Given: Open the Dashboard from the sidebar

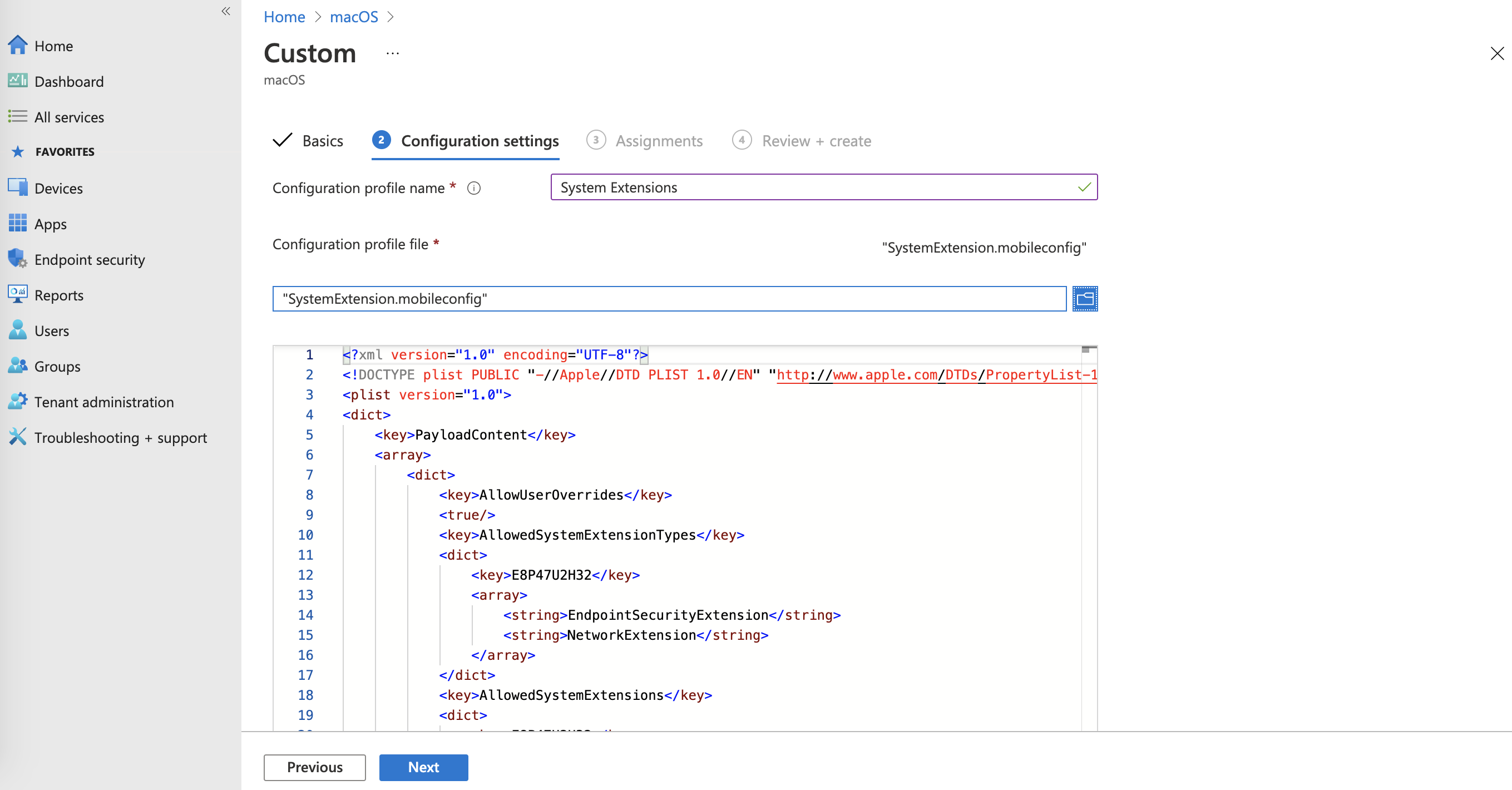Looking at the screenshot, I should tap(70, 81).
